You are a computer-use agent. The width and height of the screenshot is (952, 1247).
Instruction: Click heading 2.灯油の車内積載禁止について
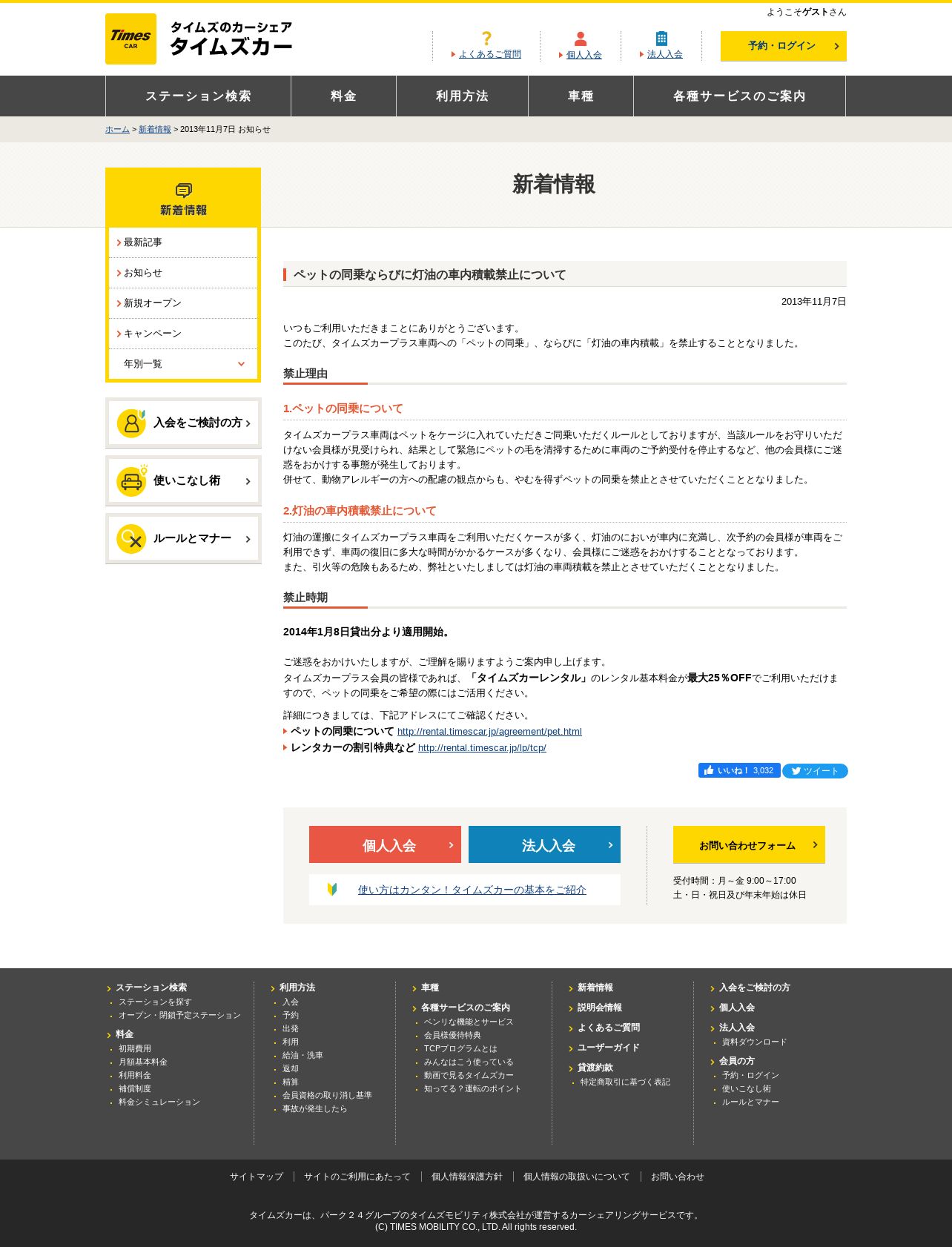coord(360,511)
